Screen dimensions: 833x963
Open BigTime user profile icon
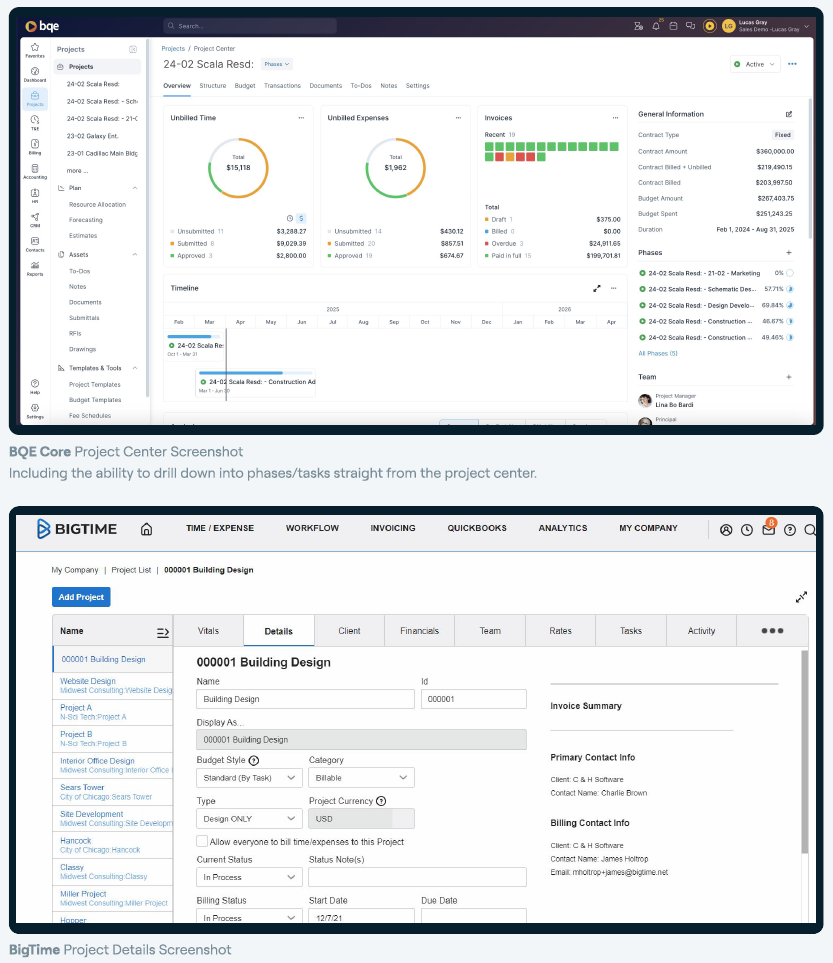click(726, 530)
